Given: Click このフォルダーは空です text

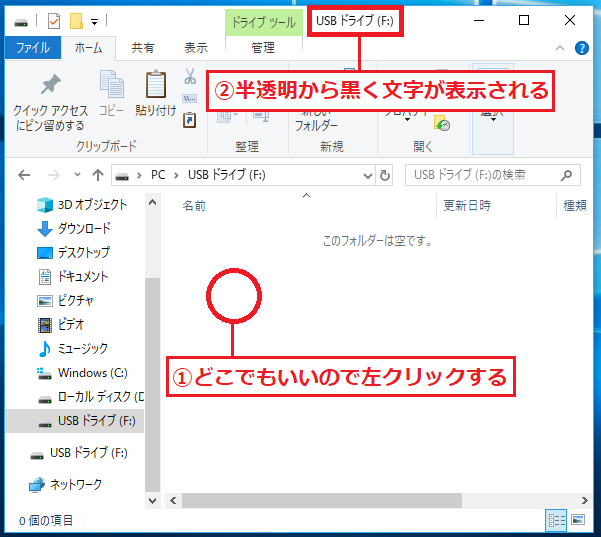Looking at the screenshot, I should (378, 241).
